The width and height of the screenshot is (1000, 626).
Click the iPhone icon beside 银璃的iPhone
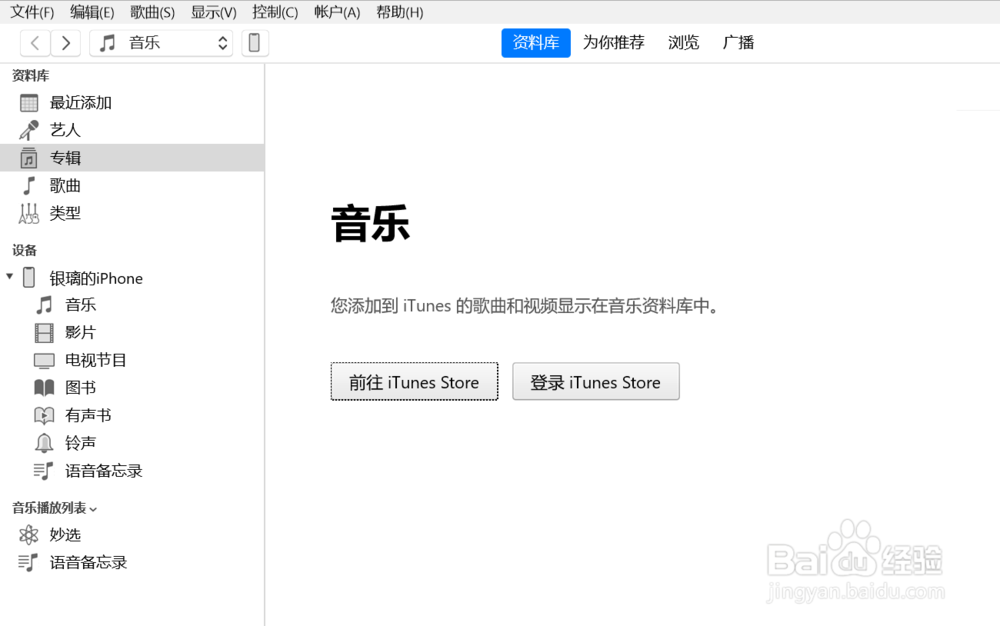[29, 278]
